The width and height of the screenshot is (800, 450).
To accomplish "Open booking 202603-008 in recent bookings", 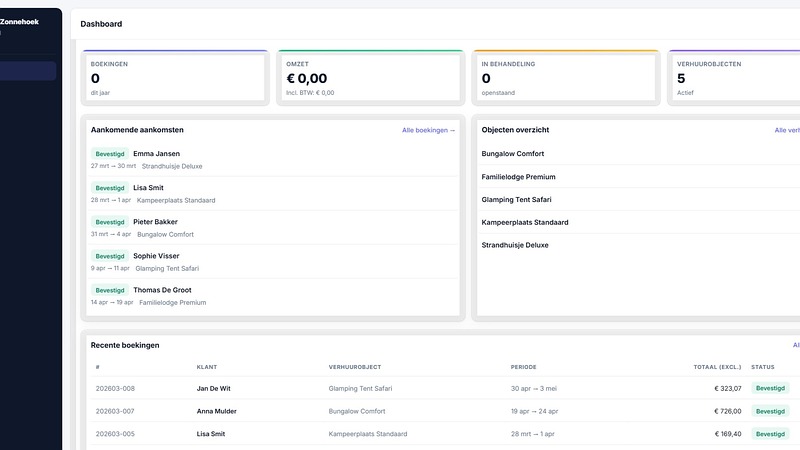I will coord(115,388).
